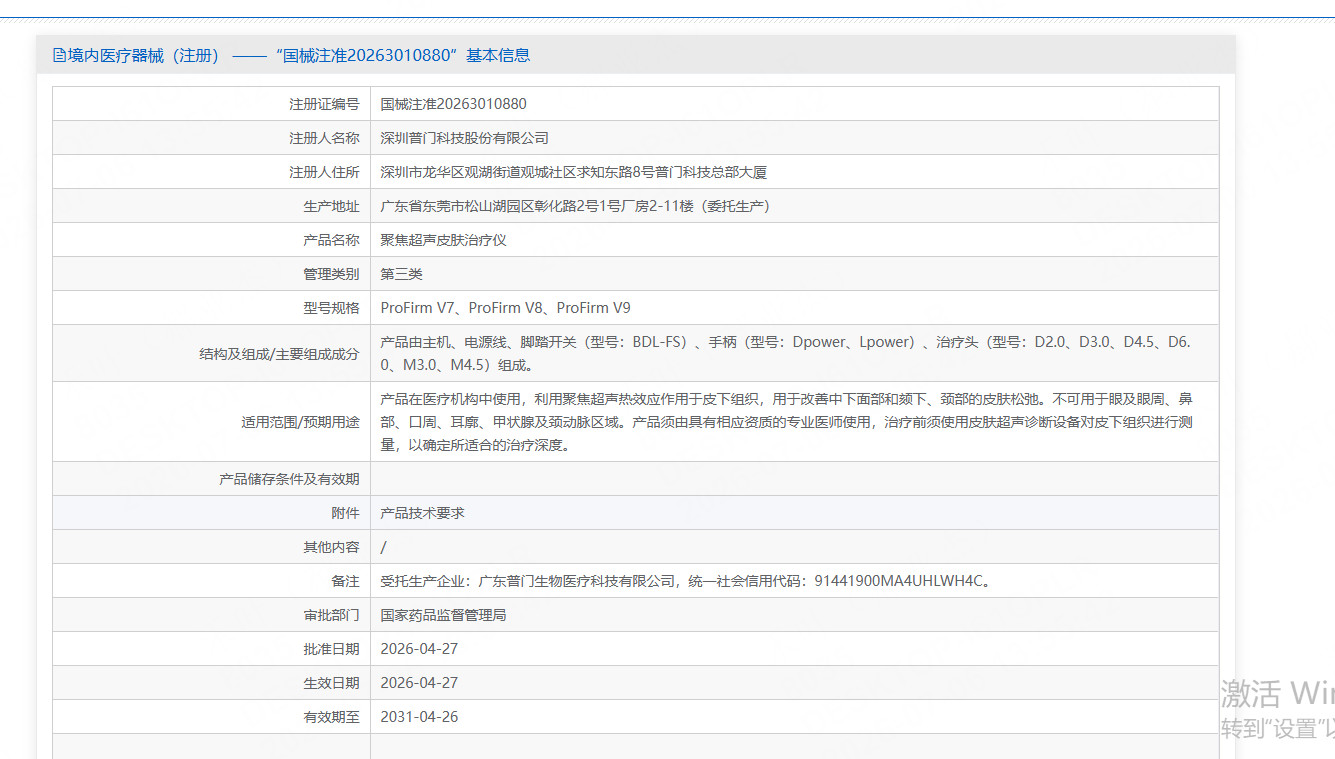Select the 广东省东莞市松山湖园区 production address
The height and width of the screenshot is (759, 1335).
575,206
